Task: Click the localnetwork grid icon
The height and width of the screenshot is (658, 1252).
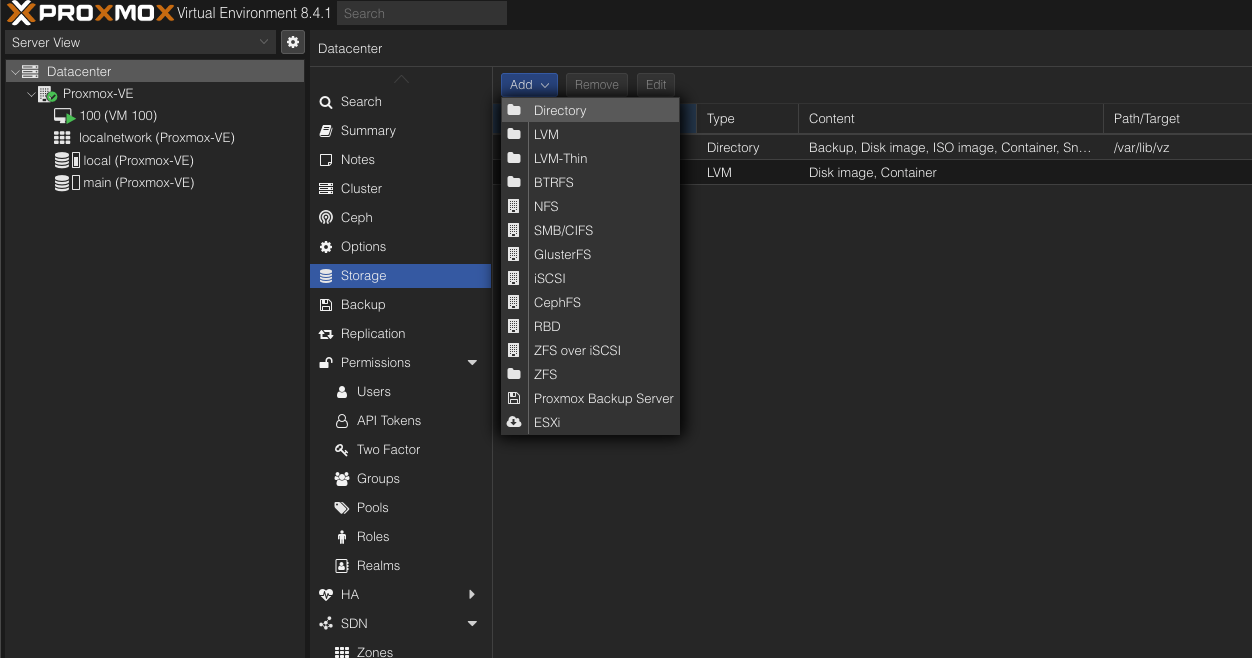Action: tap(62, 138)
